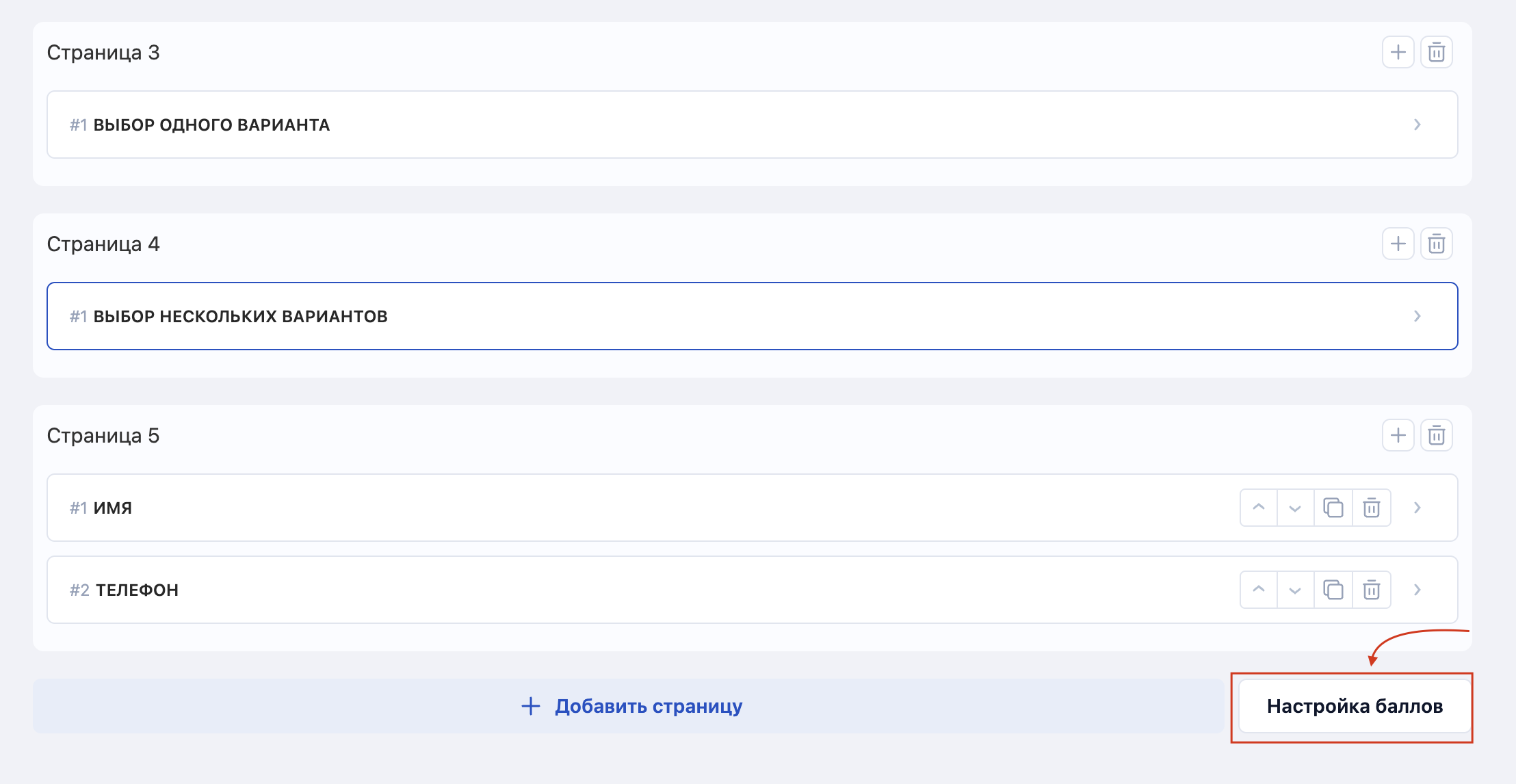1516x784 pixels.
Task: Duplicate the Телефон field
Action: pyautogui.click(x=1333, y=590)
